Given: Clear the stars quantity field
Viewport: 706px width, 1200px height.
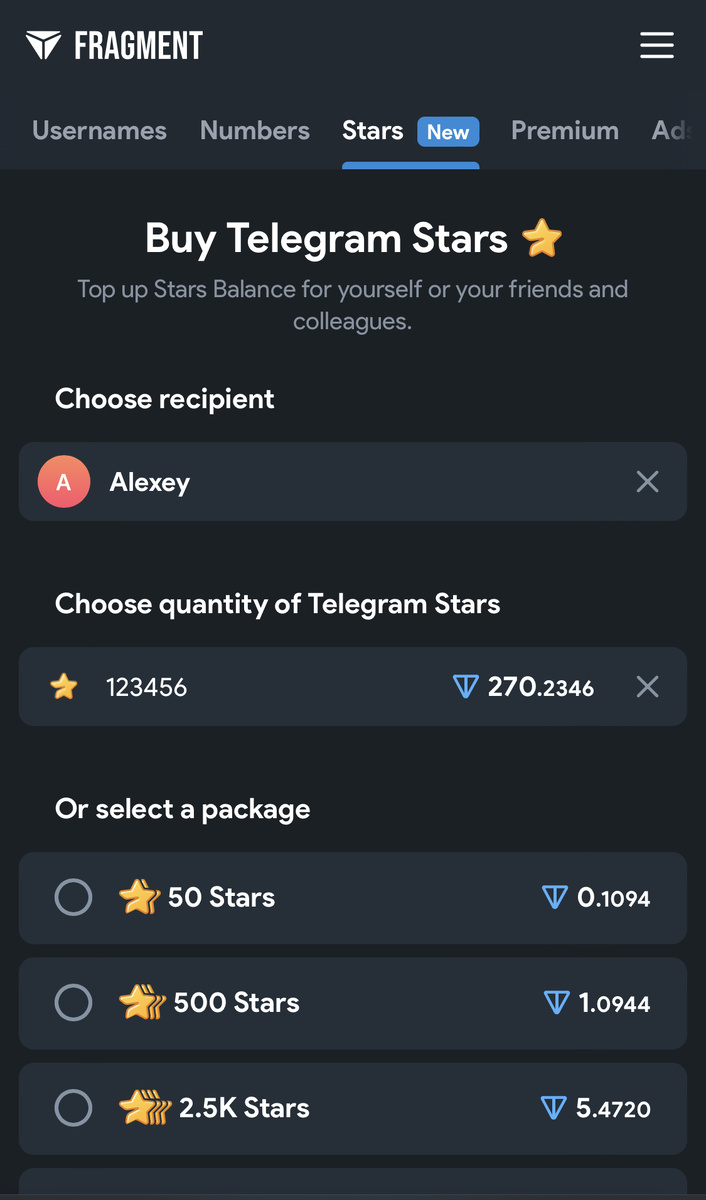Looking at the screenshot, I should (647, 687).
